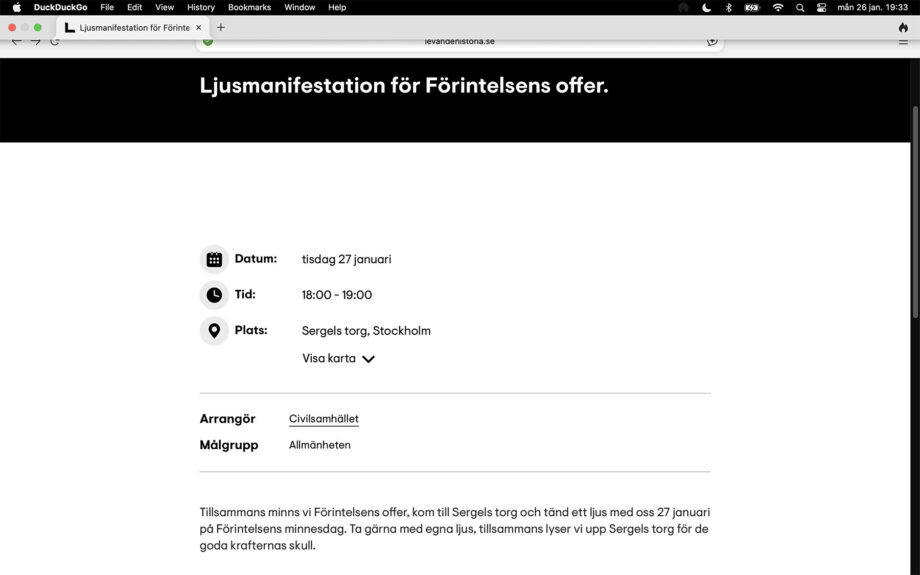Open the Apple menu
The image size is (920, 575).
click(x=16, y=7)
